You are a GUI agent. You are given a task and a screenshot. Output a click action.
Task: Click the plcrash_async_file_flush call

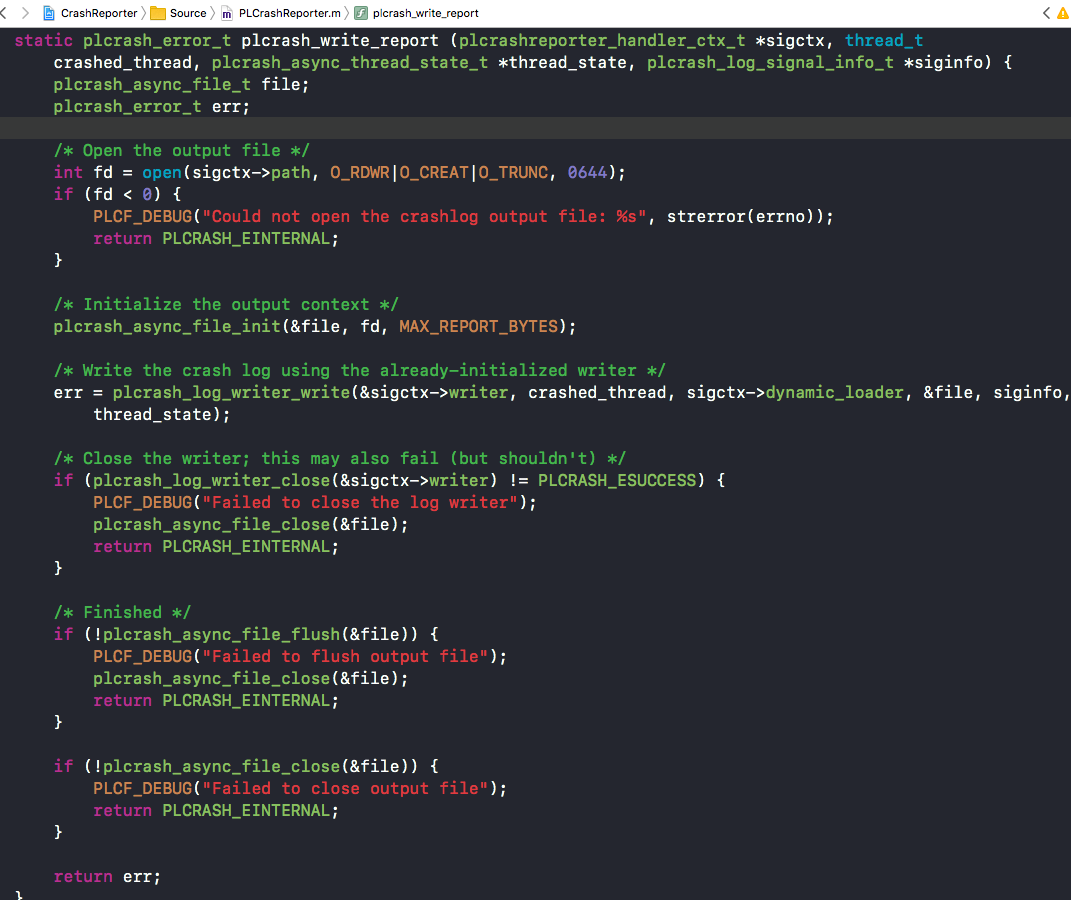click(221, 634)
